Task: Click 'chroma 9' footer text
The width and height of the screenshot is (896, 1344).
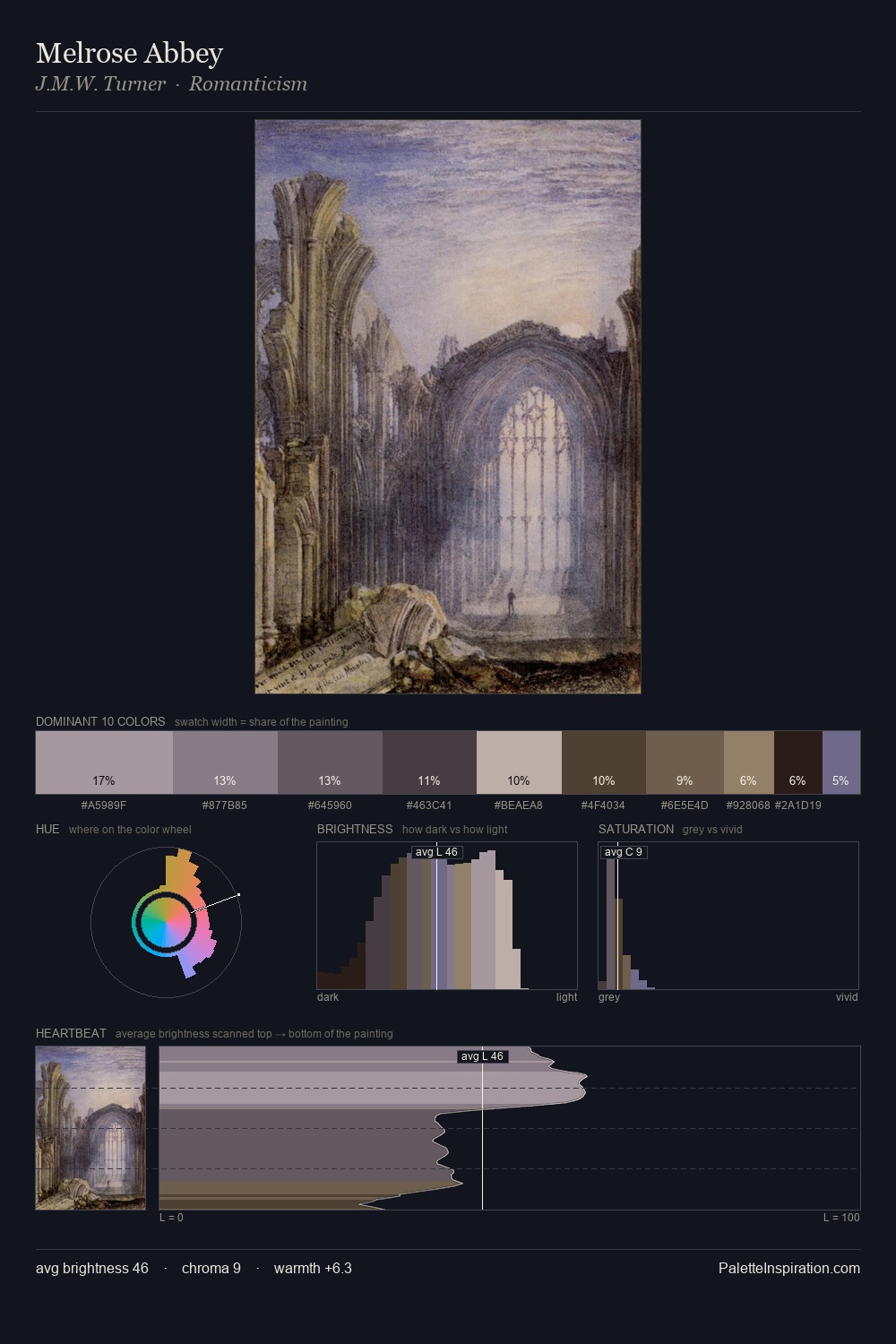Action: (x=211, y=1268)
